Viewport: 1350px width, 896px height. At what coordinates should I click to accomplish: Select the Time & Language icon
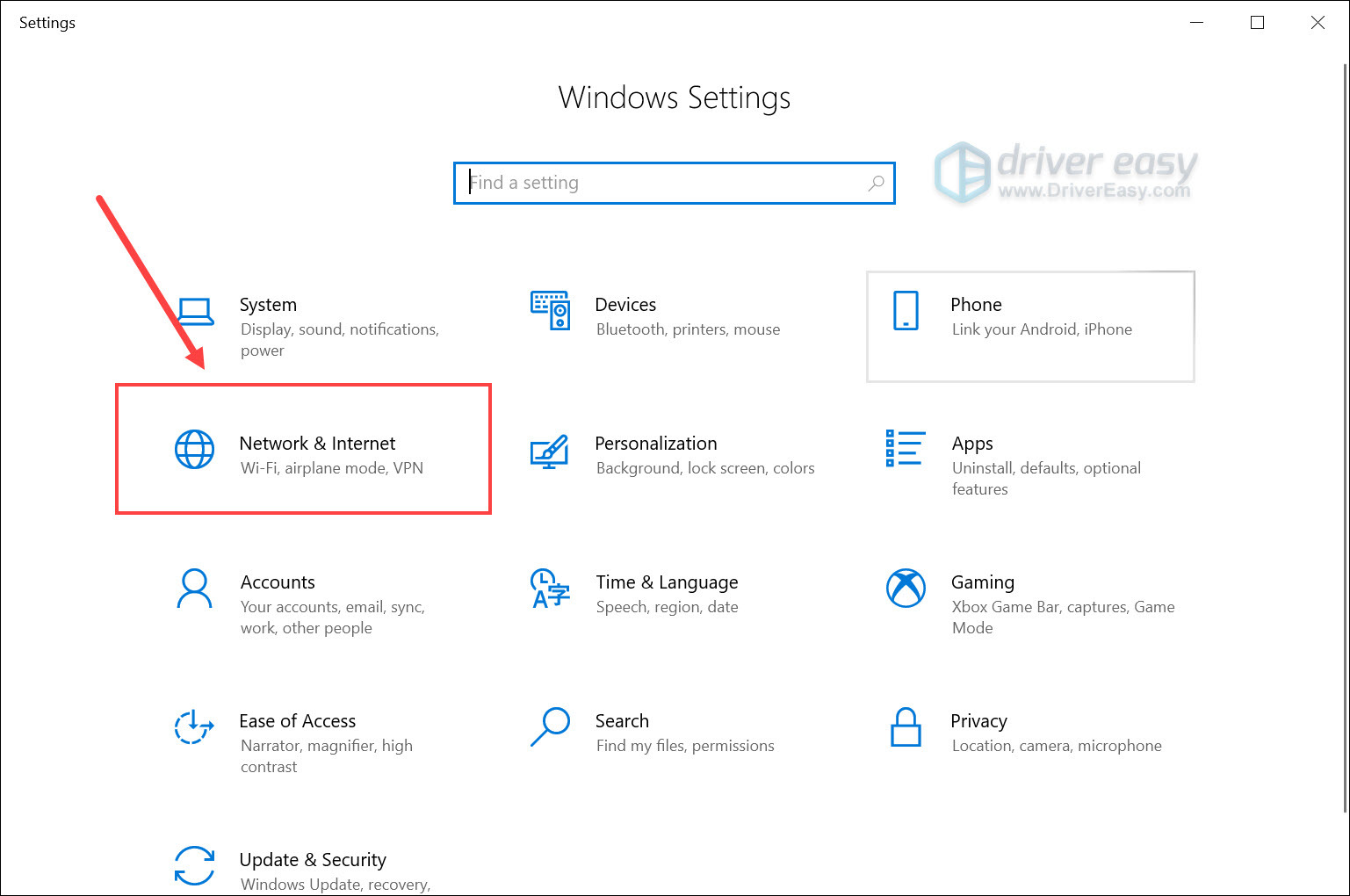coord(550,589)
